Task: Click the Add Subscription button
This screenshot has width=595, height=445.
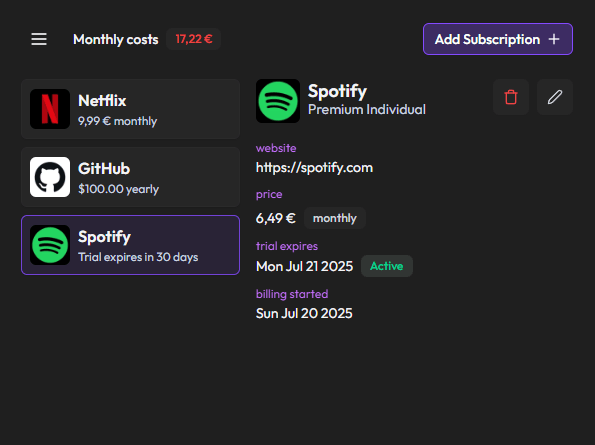Action: (497, 39)
